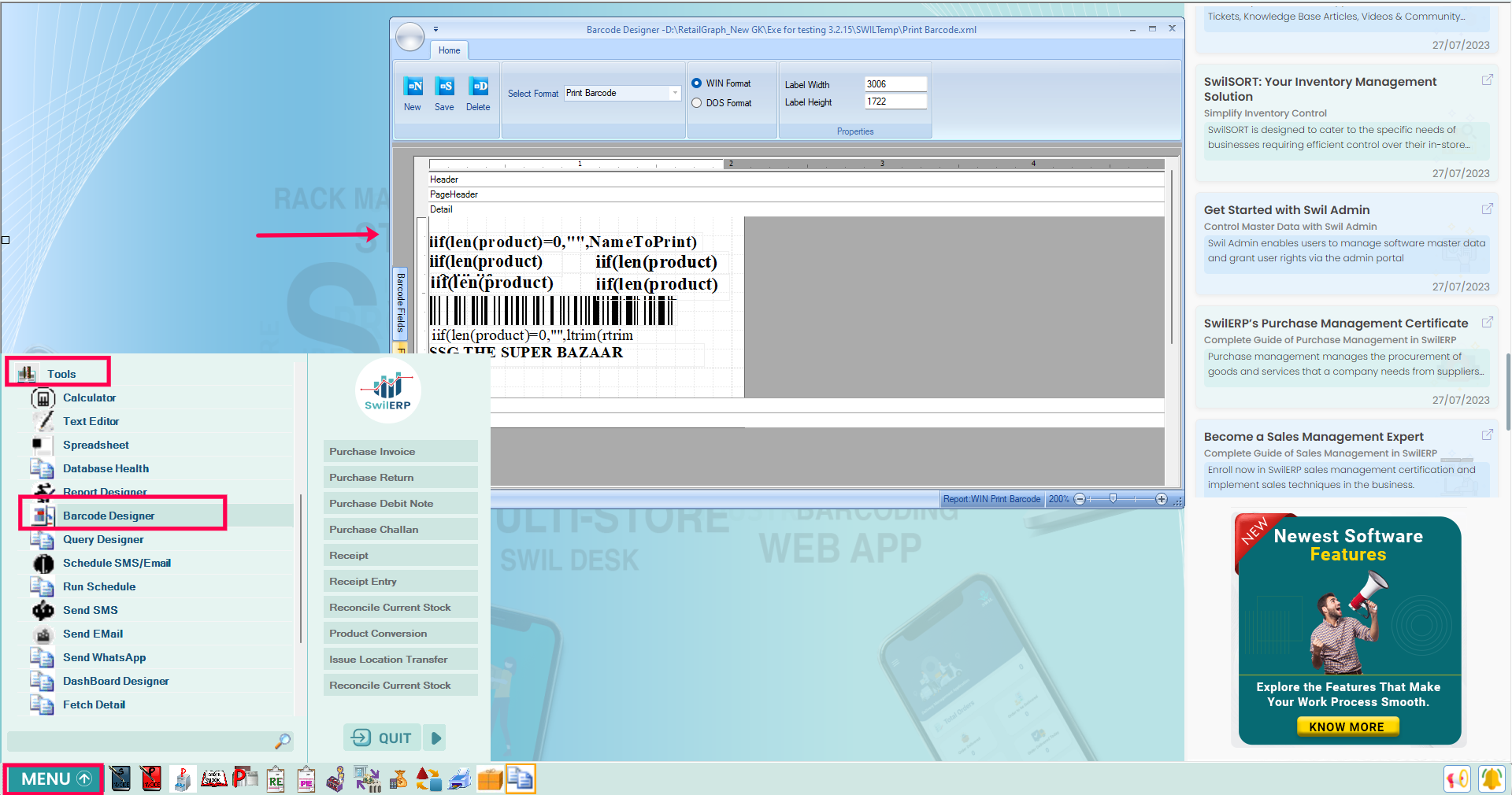Click the zoom in plus button
Image resolution: width=1512 pixels, height=795 pixels.
pos(1162,499)
